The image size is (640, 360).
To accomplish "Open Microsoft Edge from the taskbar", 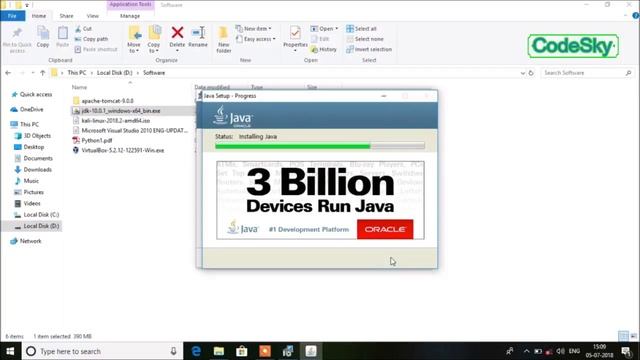I will coord(196,351).
